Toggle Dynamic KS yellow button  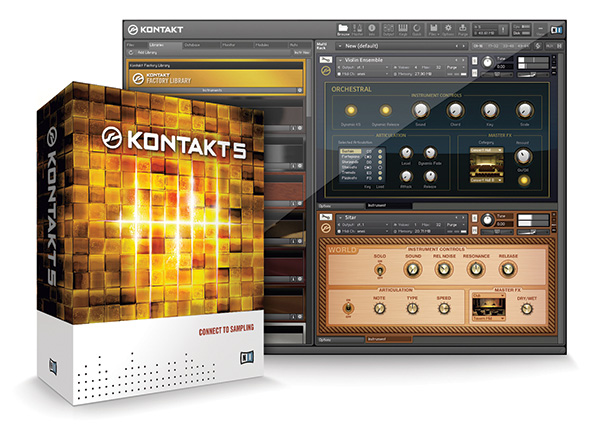[x=351, y=110]
